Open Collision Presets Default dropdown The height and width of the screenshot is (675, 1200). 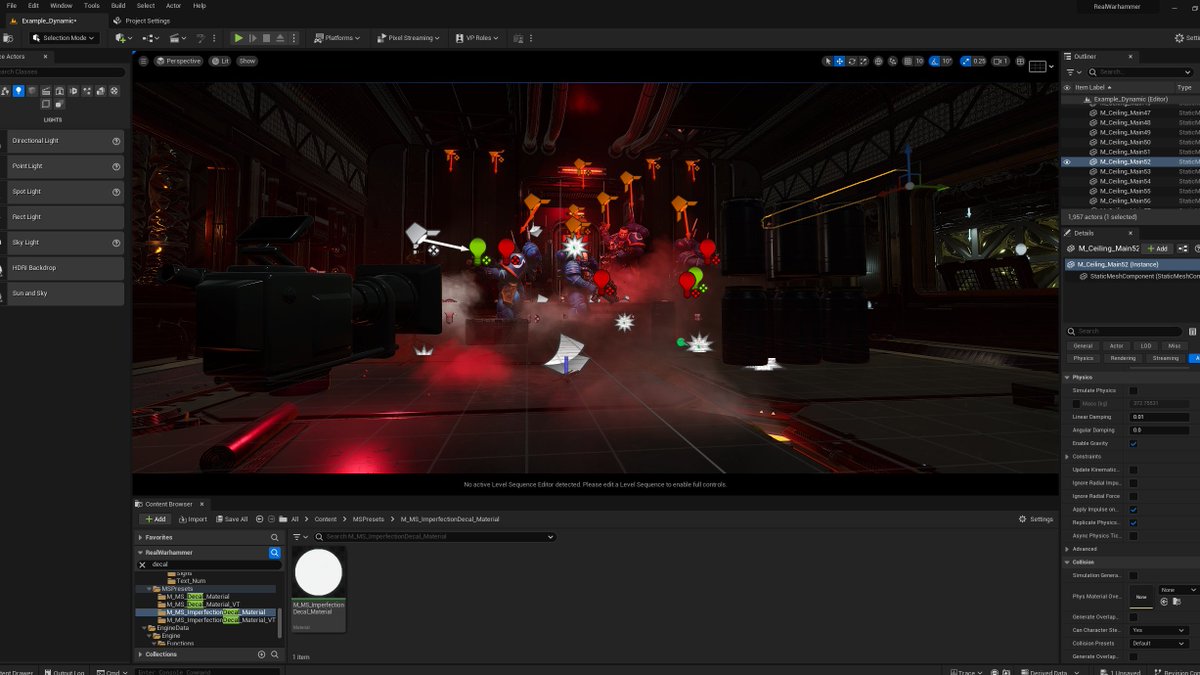point(1158,643)
